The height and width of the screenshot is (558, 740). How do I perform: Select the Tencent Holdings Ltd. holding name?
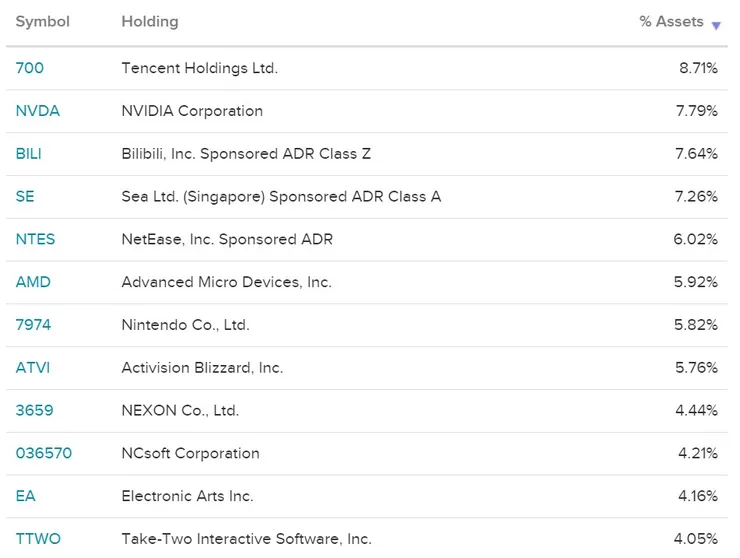point(200,68)
